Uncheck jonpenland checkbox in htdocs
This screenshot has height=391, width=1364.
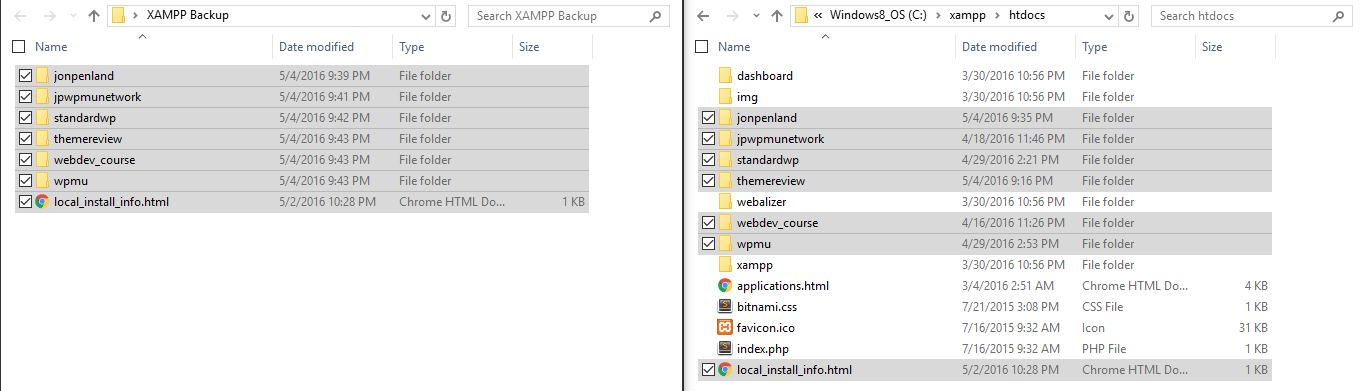pyautogui.click(x=708, y=118)
